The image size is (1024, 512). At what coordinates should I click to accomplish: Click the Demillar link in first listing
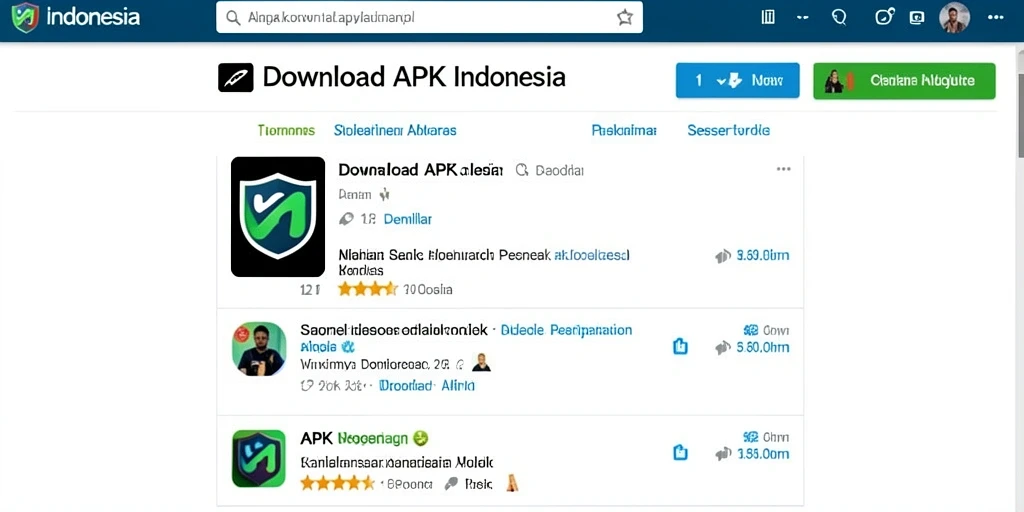pos(408,219)
